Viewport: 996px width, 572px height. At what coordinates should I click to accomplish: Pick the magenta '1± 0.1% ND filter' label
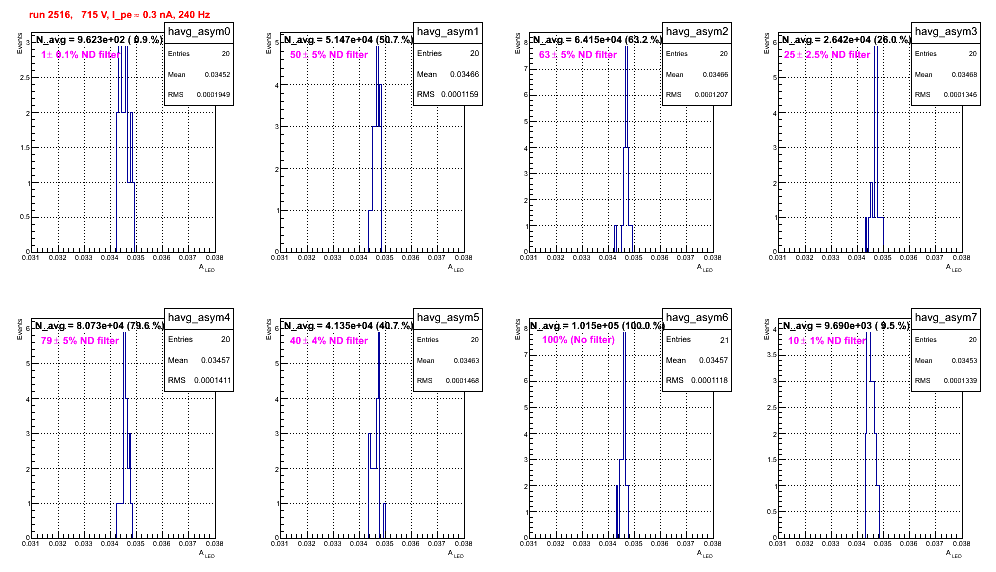point(80,55)
